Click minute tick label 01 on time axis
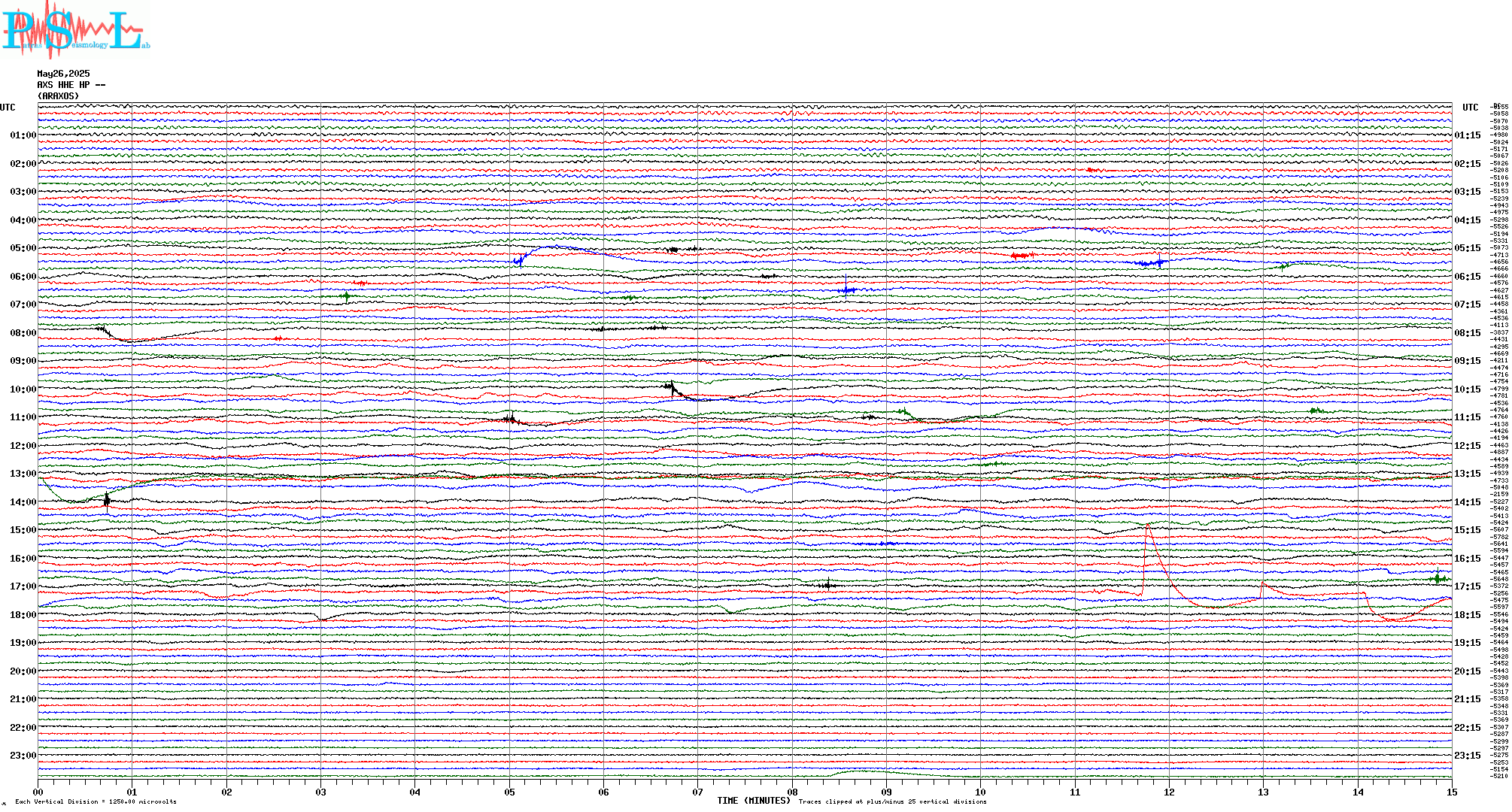 [132, 792]
